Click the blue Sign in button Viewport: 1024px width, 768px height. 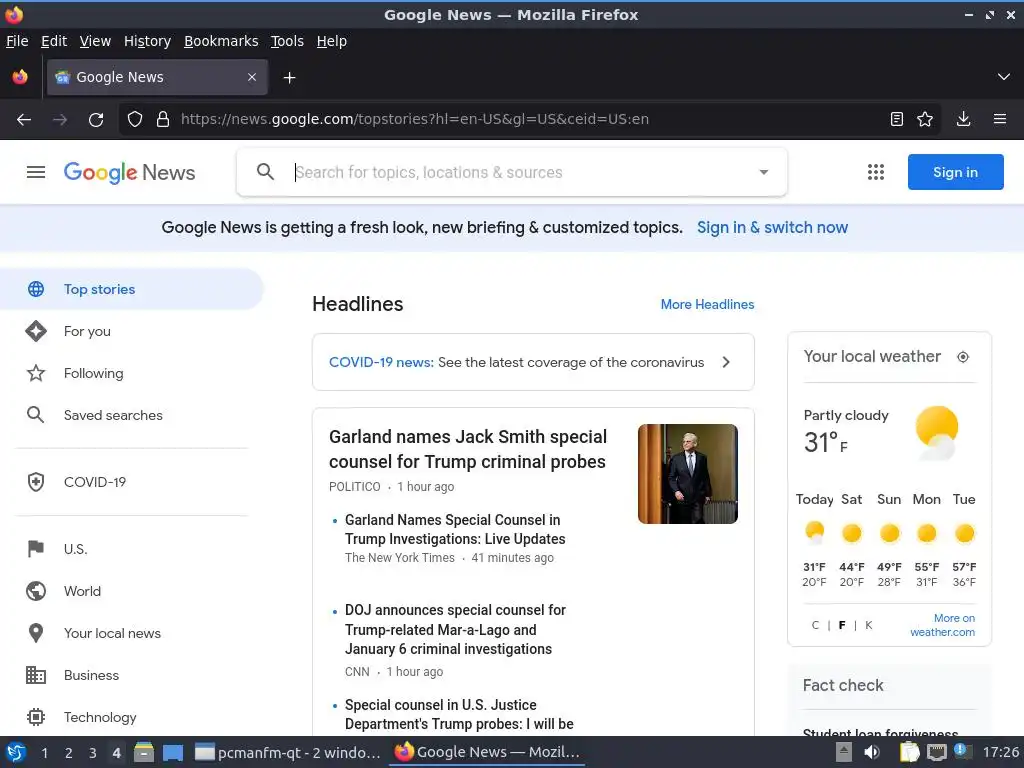click(955, 172)
